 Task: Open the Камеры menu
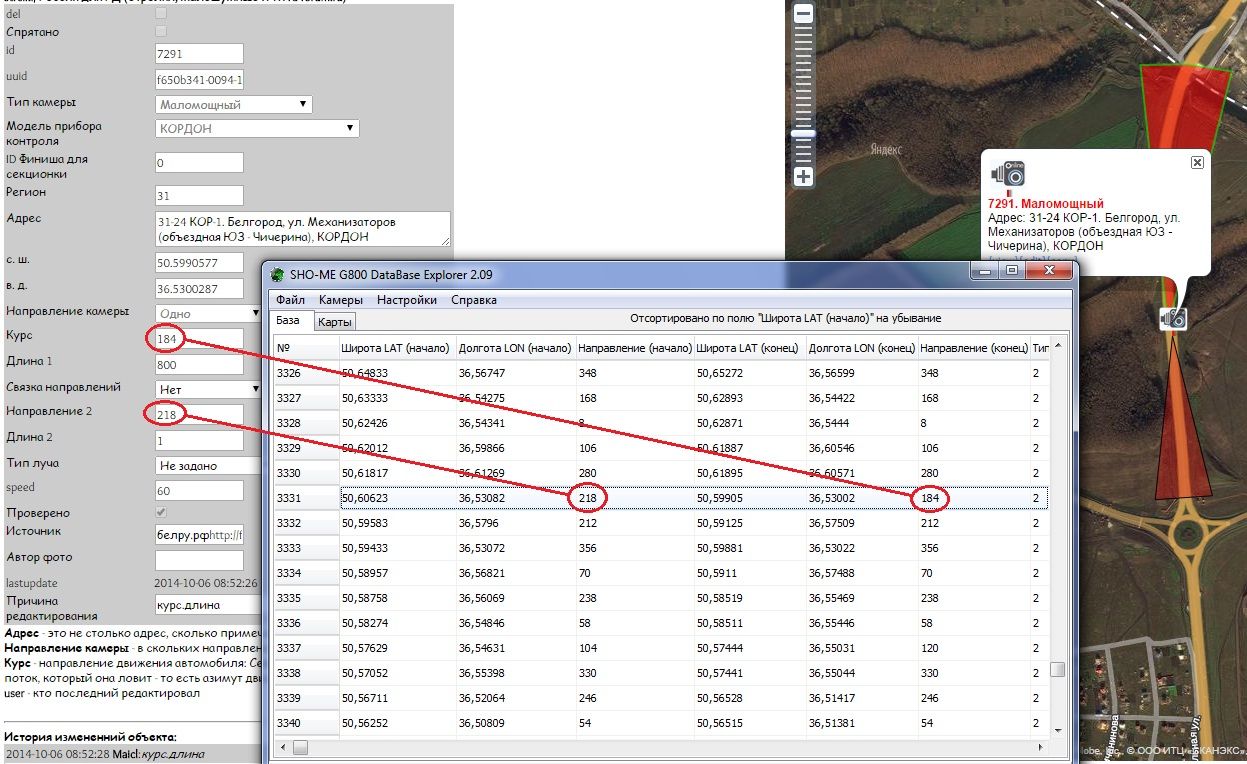click(x=340, y=300)
